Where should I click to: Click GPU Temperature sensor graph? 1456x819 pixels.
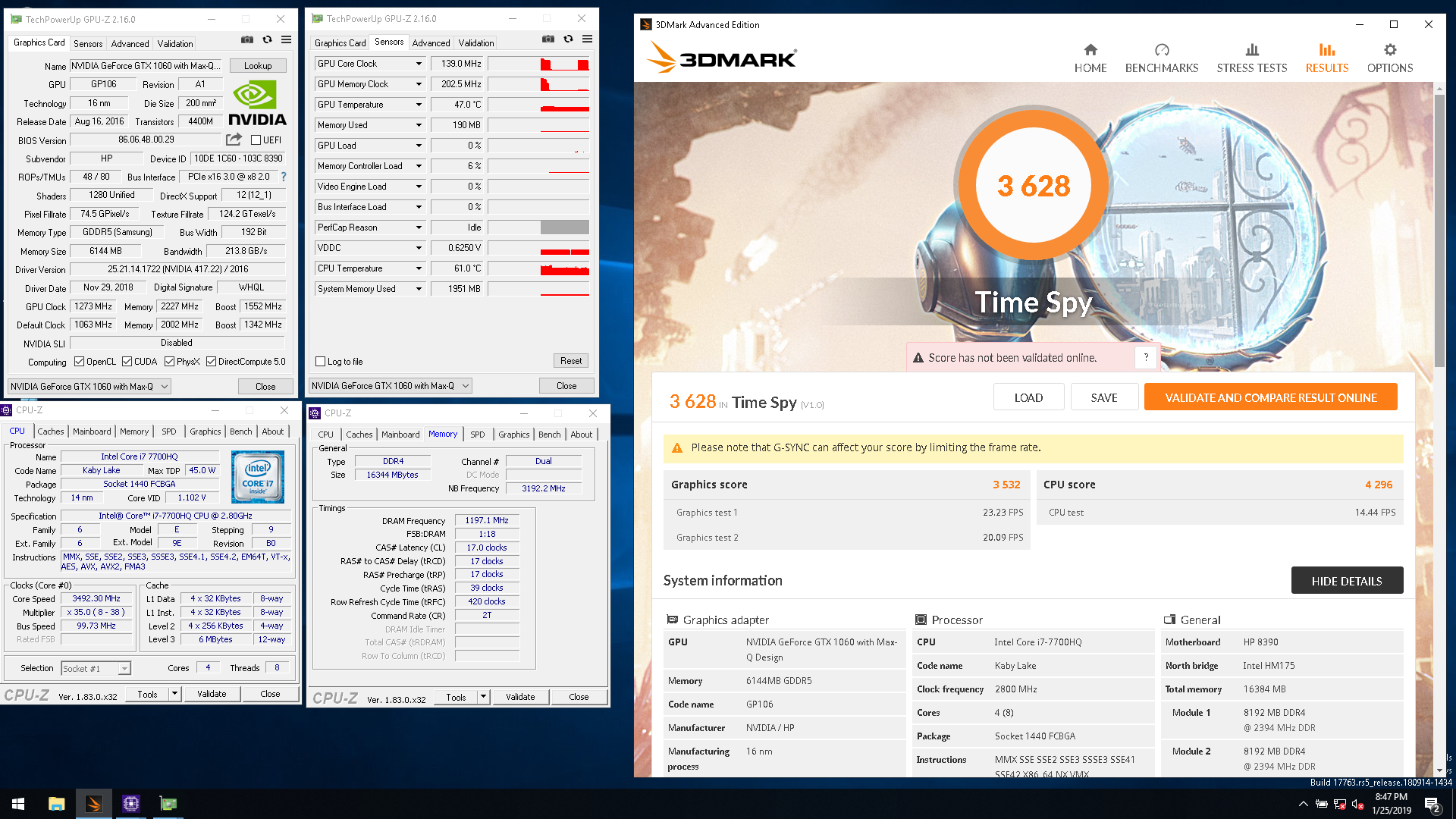(539, 105)
